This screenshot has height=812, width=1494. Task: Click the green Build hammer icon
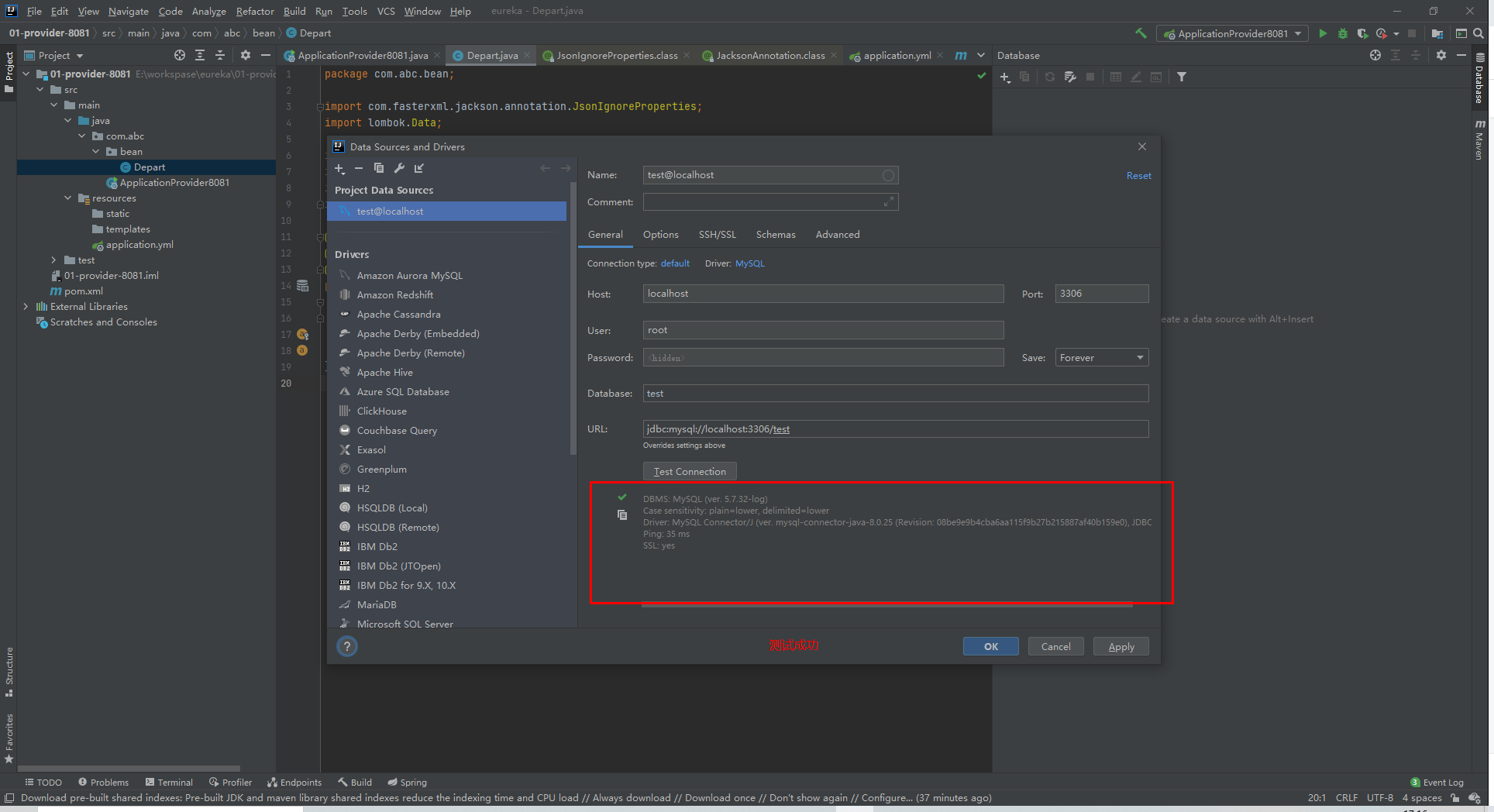click(x=1141, y=33)
